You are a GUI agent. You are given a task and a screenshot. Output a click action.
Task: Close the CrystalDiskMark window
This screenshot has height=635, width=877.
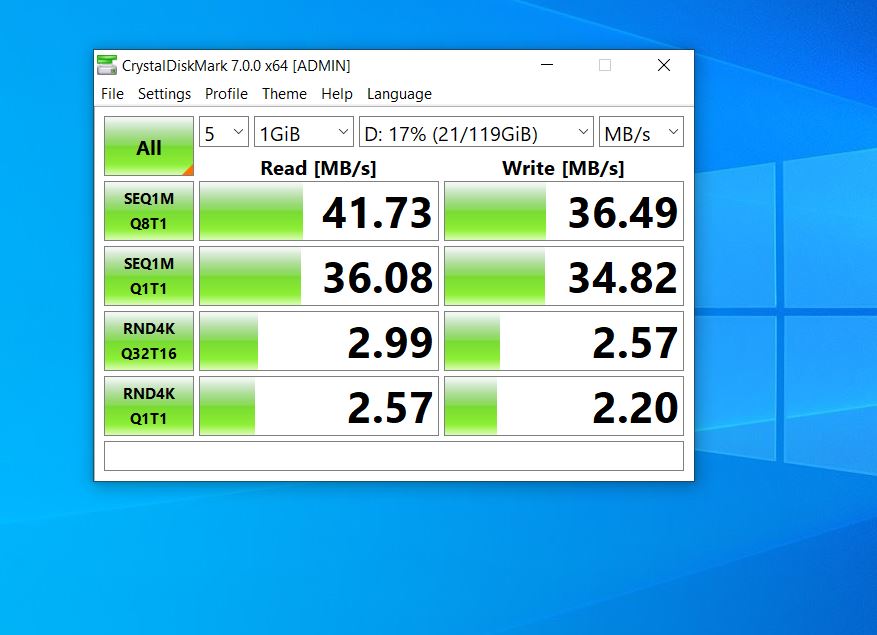(x=664, y=65)
